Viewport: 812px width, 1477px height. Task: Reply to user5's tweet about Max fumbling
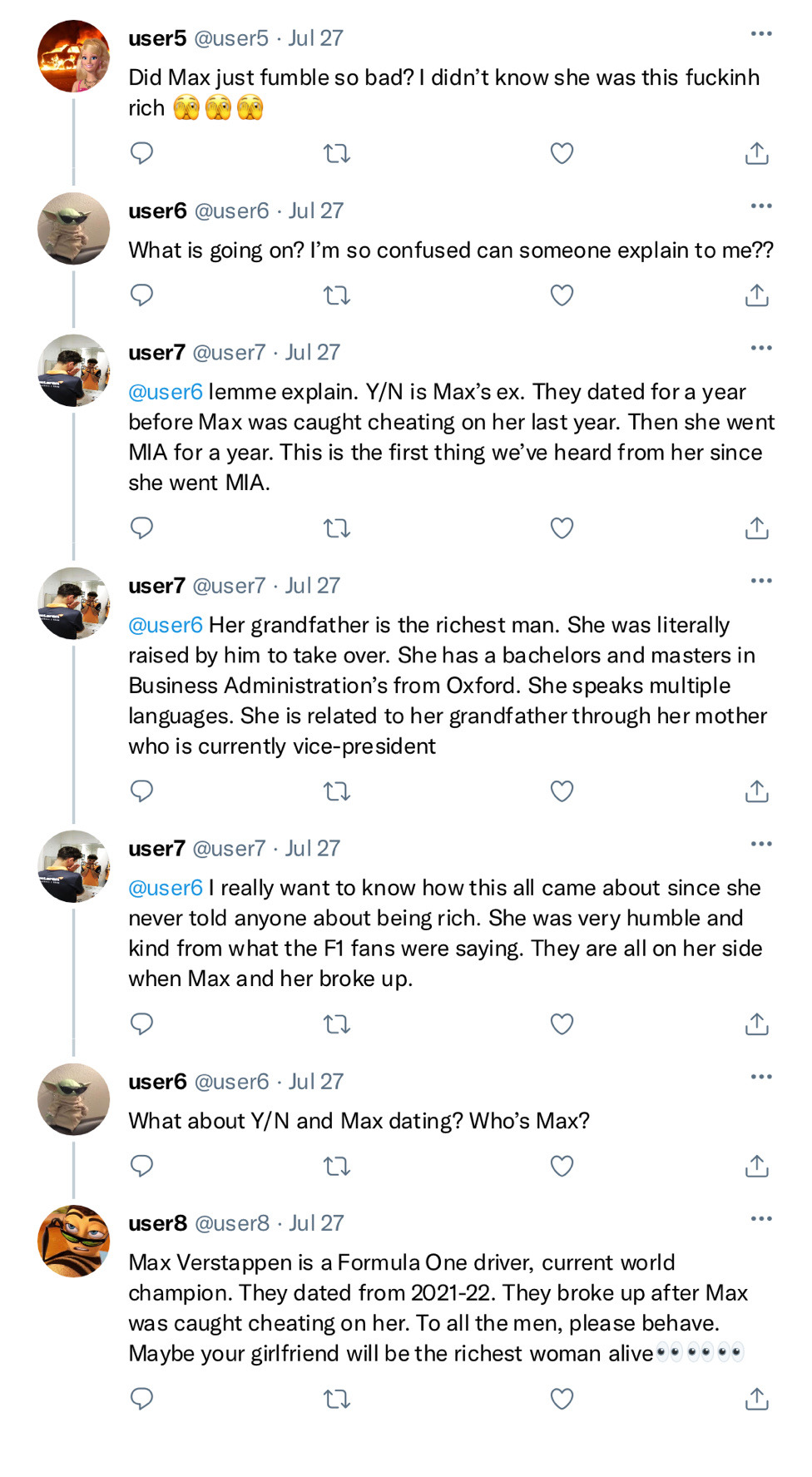coord(142,153)
